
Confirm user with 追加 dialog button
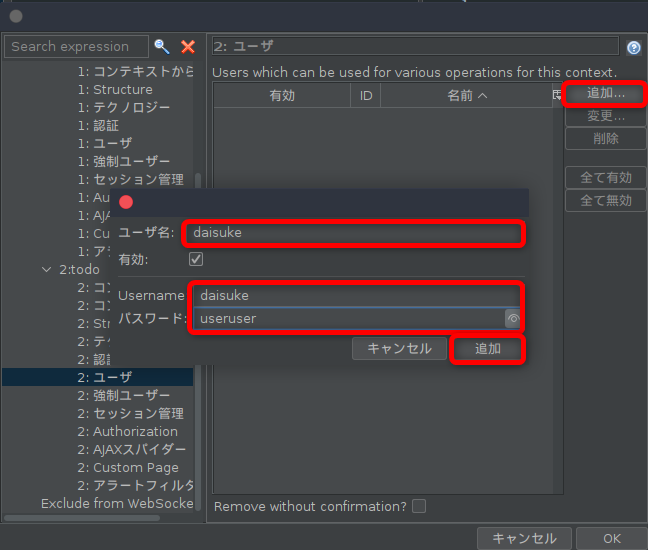click(488, 349)
